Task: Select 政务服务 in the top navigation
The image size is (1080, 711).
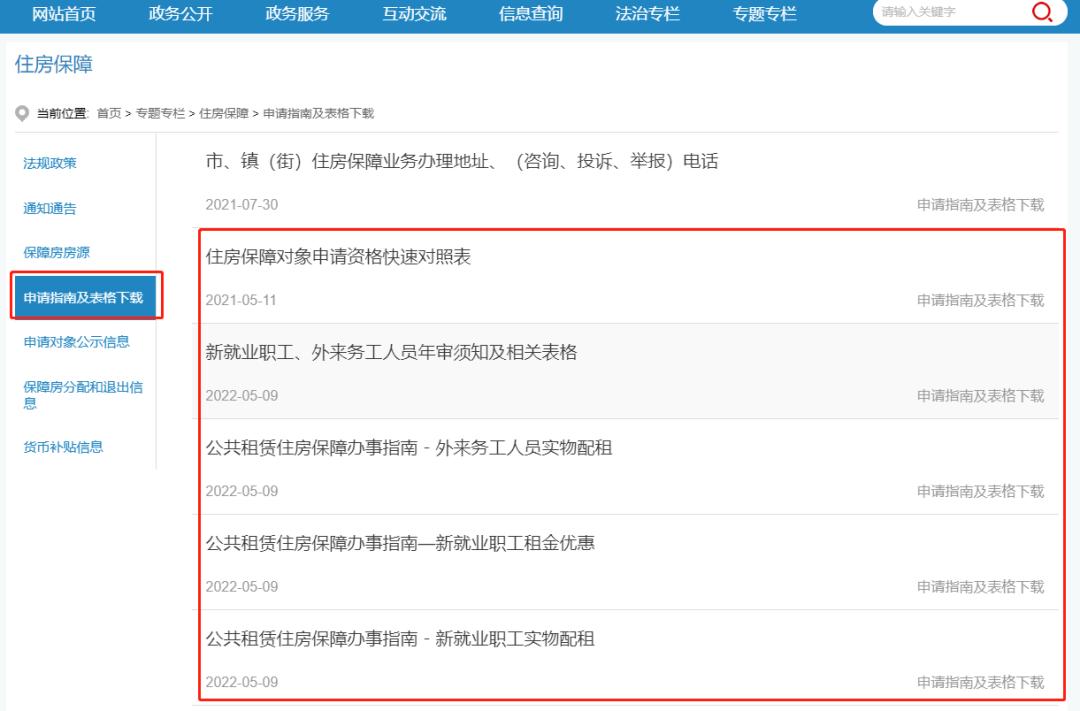Action: tap(296, 13)
